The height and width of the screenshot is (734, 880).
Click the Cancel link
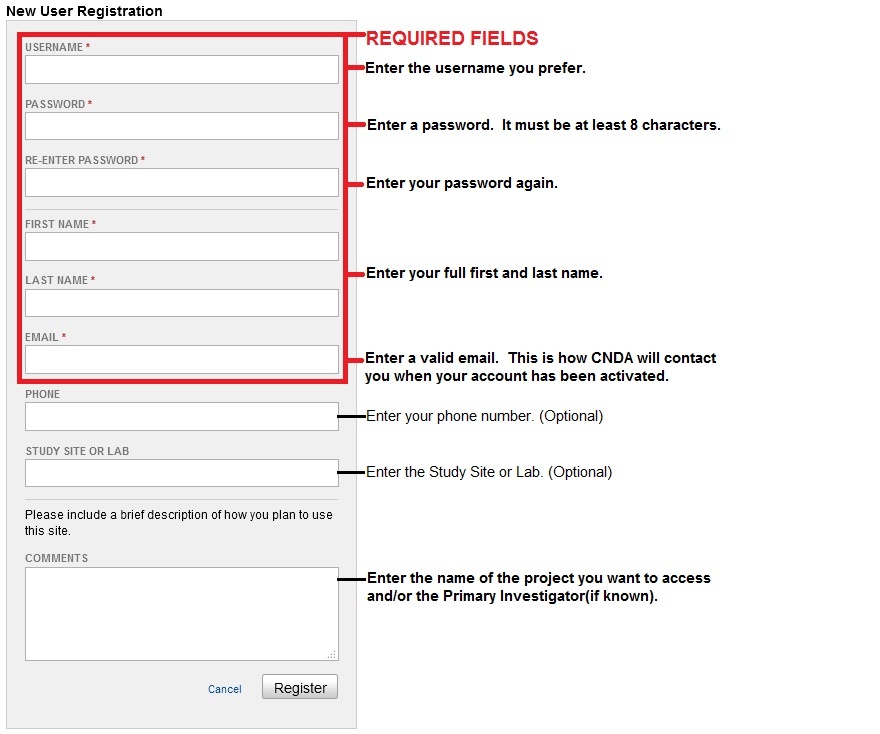[x=224, y=689]
